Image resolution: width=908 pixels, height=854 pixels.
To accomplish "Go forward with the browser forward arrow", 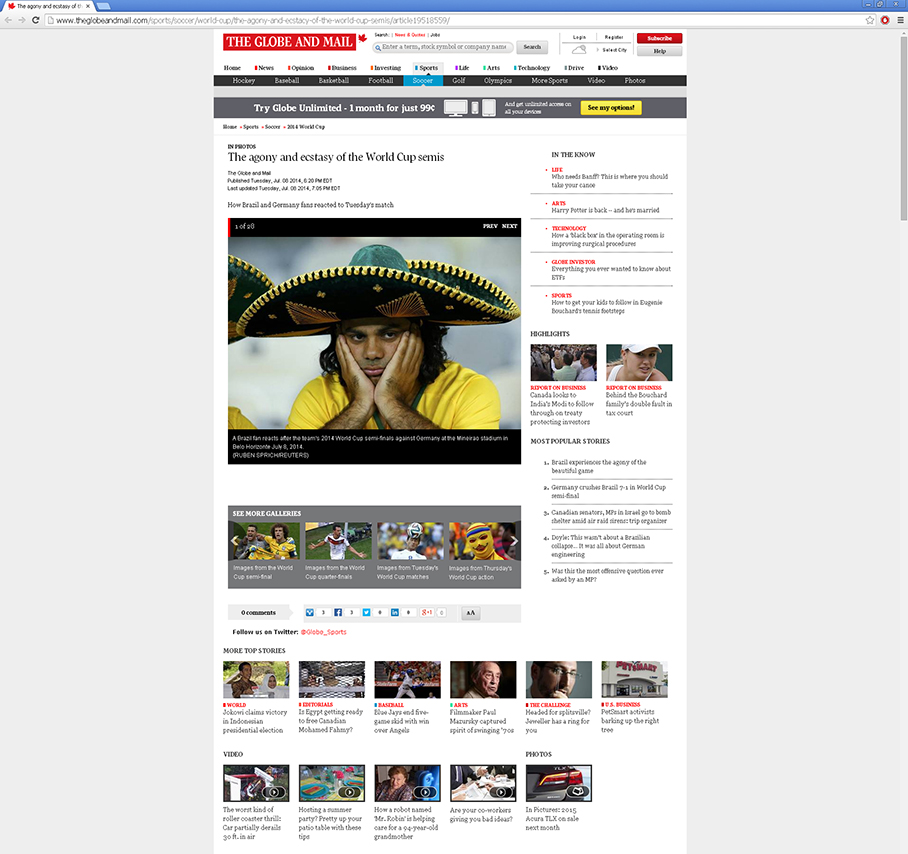I will (x=21, y=20).
